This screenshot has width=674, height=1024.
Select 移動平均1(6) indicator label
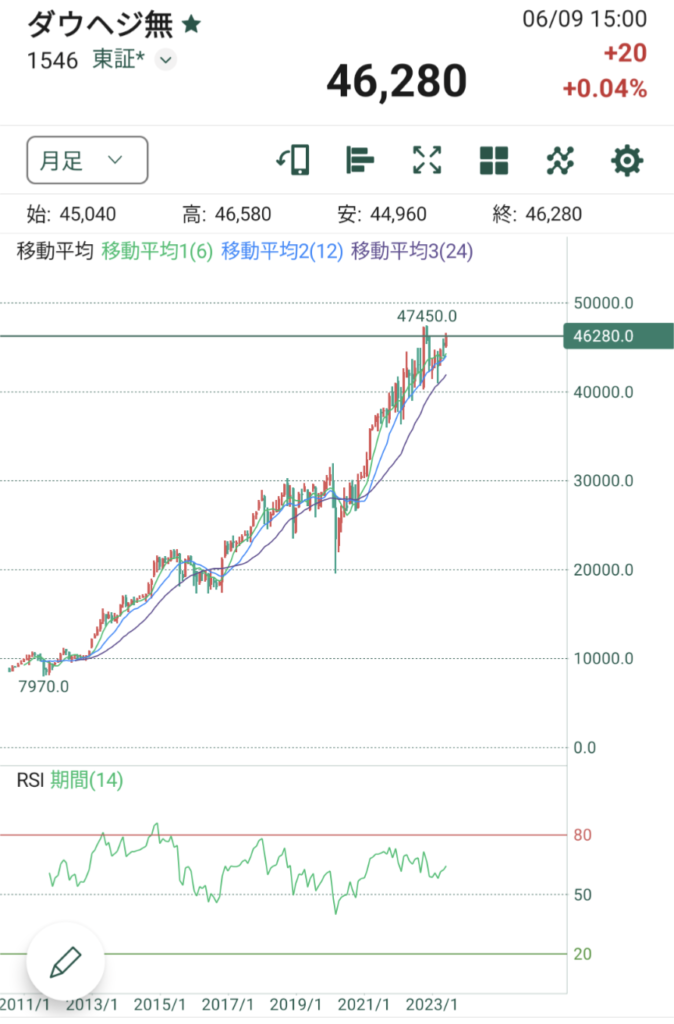click(x=157, y=251)
